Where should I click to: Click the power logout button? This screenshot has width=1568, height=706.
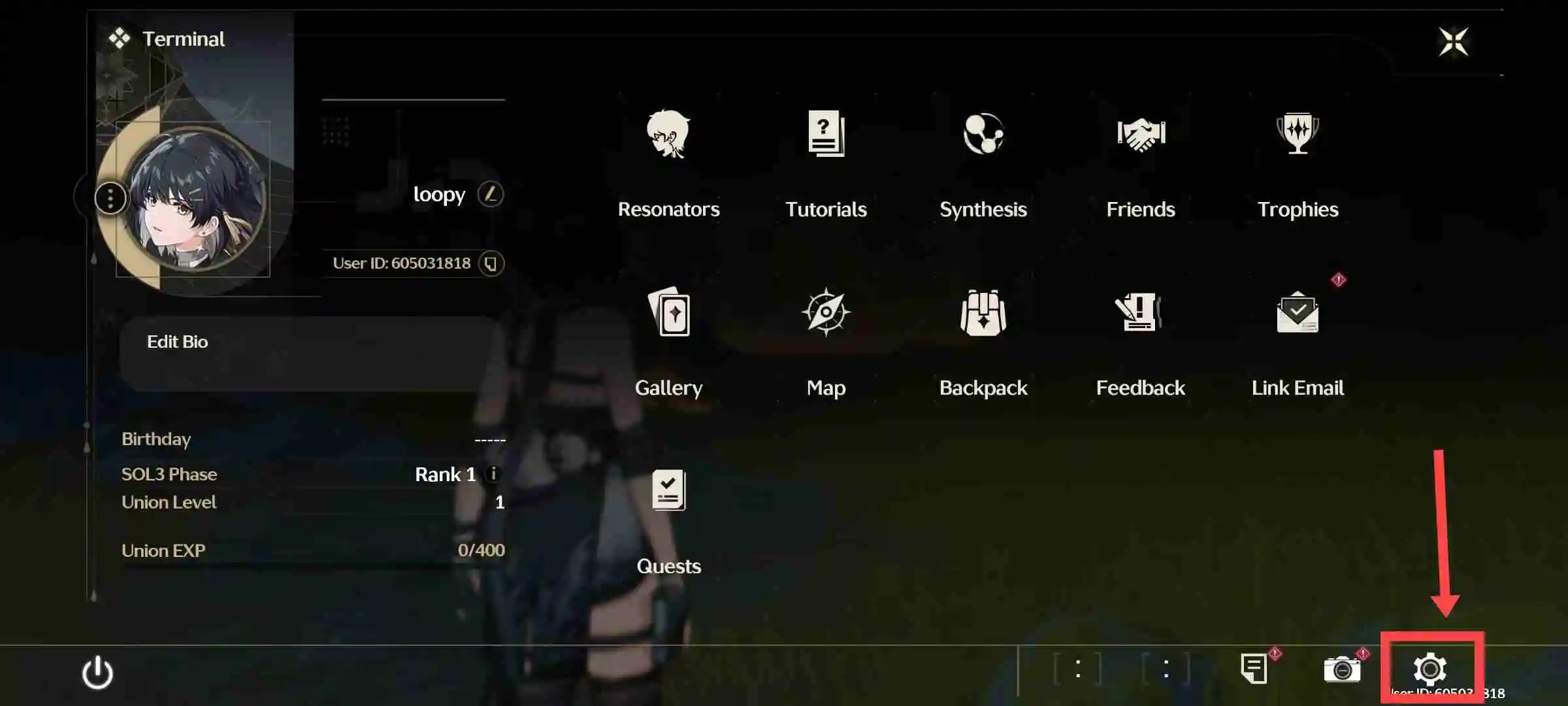pyautogui.click(x=97, y=672)
